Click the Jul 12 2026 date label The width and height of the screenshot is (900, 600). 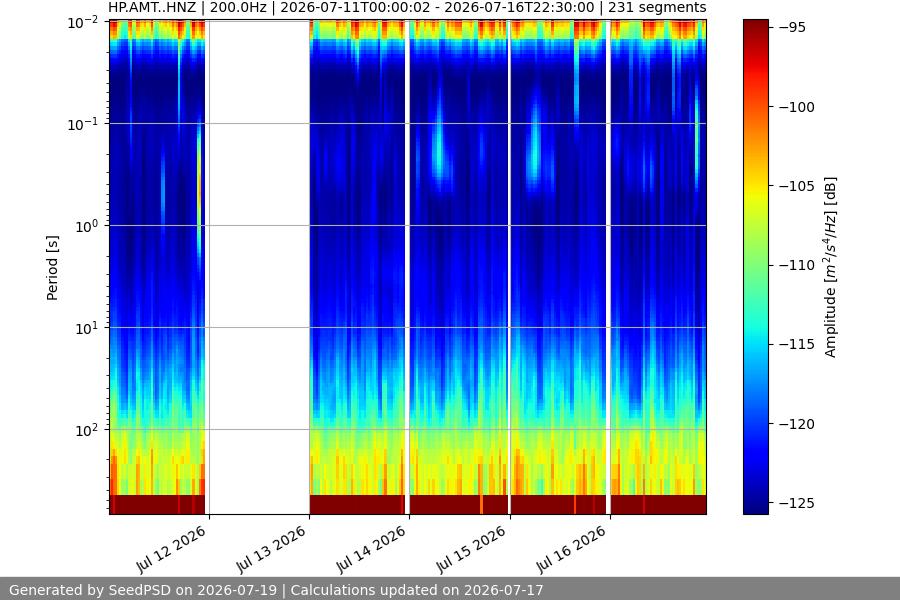[x=171, y=549]
